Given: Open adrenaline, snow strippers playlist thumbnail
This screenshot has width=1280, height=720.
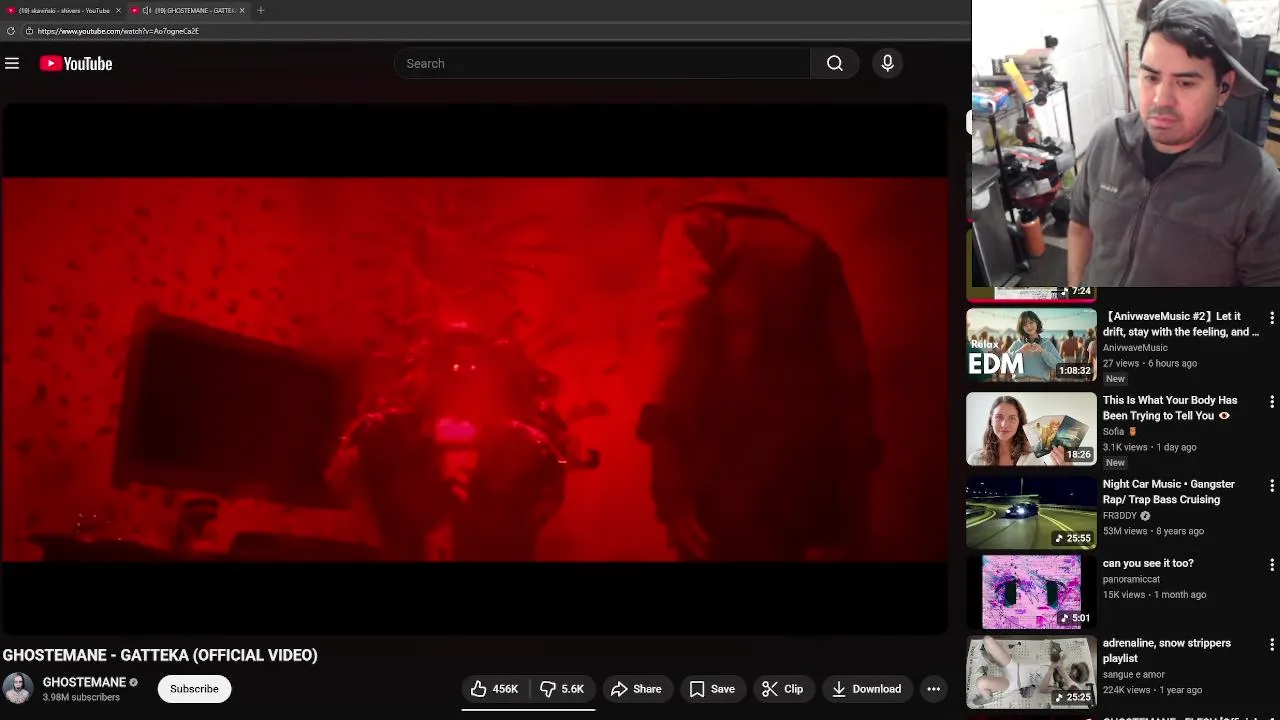Looking at the screenshot, I should pos(1031,672).
